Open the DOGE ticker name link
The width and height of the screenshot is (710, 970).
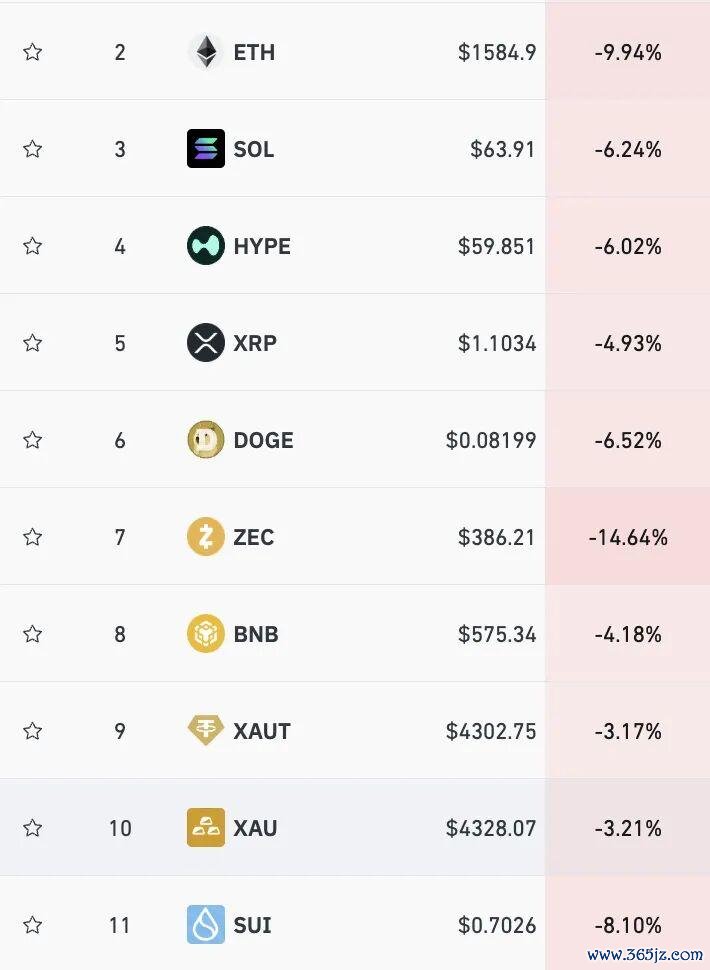pos(263,440)
